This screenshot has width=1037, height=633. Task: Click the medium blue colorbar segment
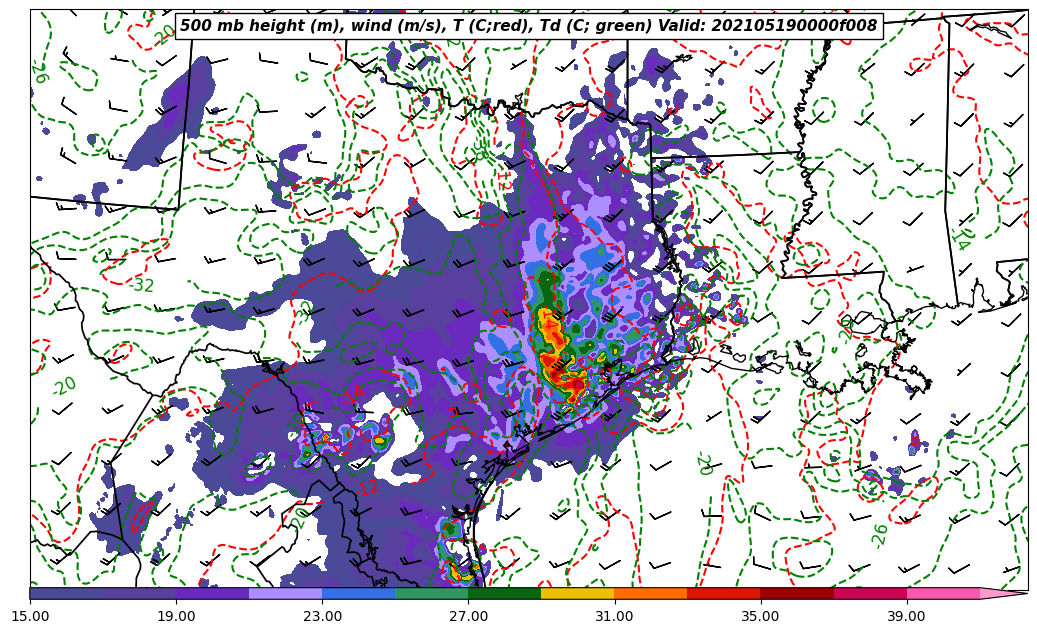pos(358,594)
